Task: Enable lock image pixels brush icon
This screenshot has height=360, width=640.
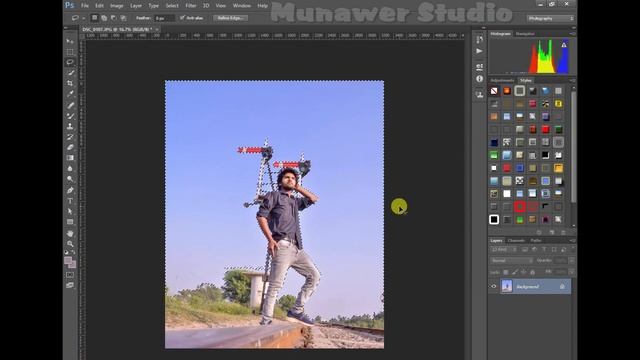Action: 514,272
